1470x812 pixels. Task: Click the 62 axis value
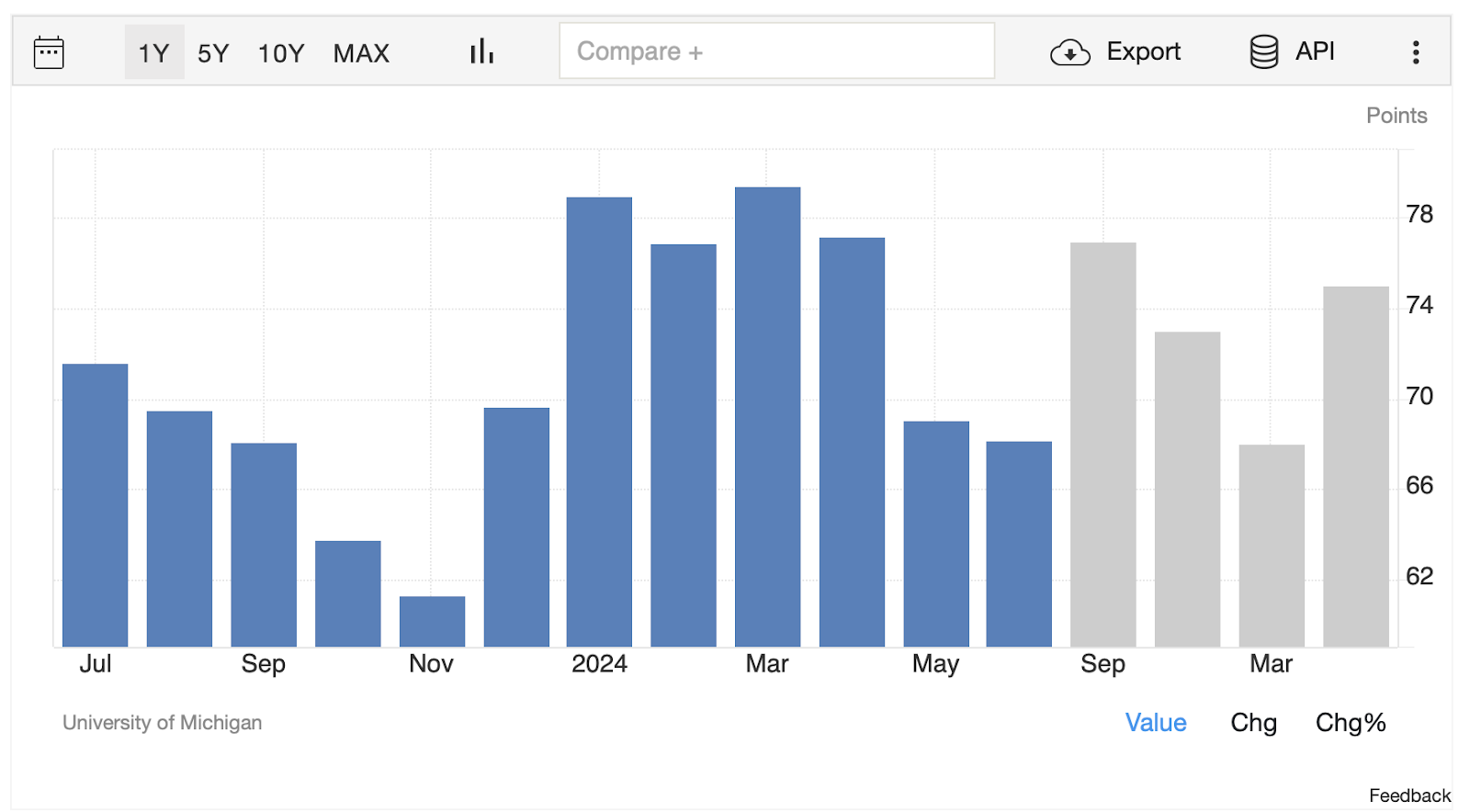[1419, 577]
